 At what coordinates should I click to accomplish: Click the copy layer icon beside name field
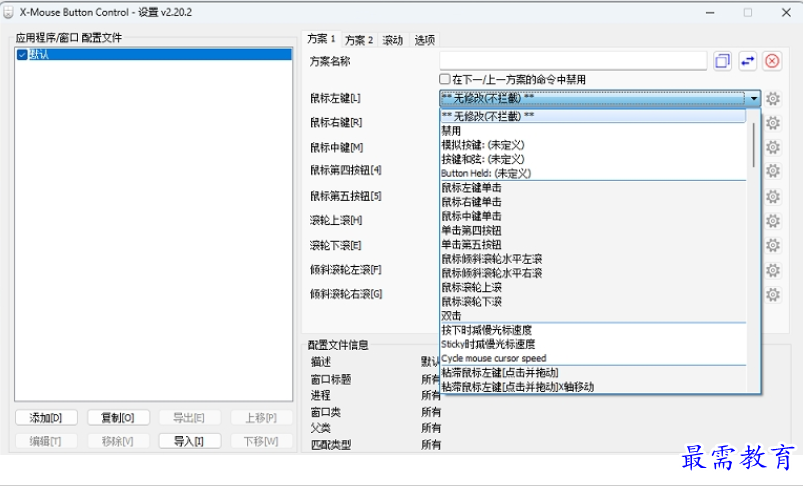point(723,61)
